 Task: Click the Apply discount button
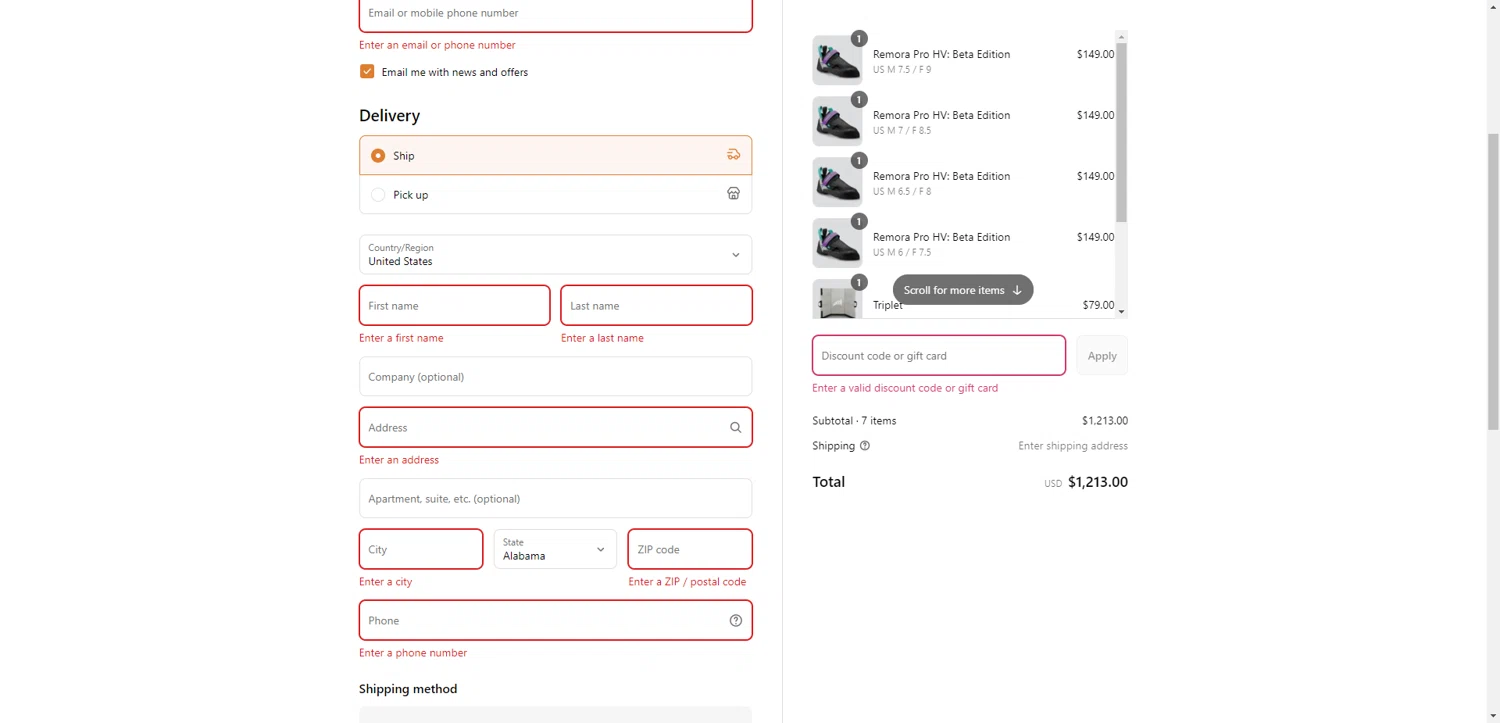click(1101, 356)
